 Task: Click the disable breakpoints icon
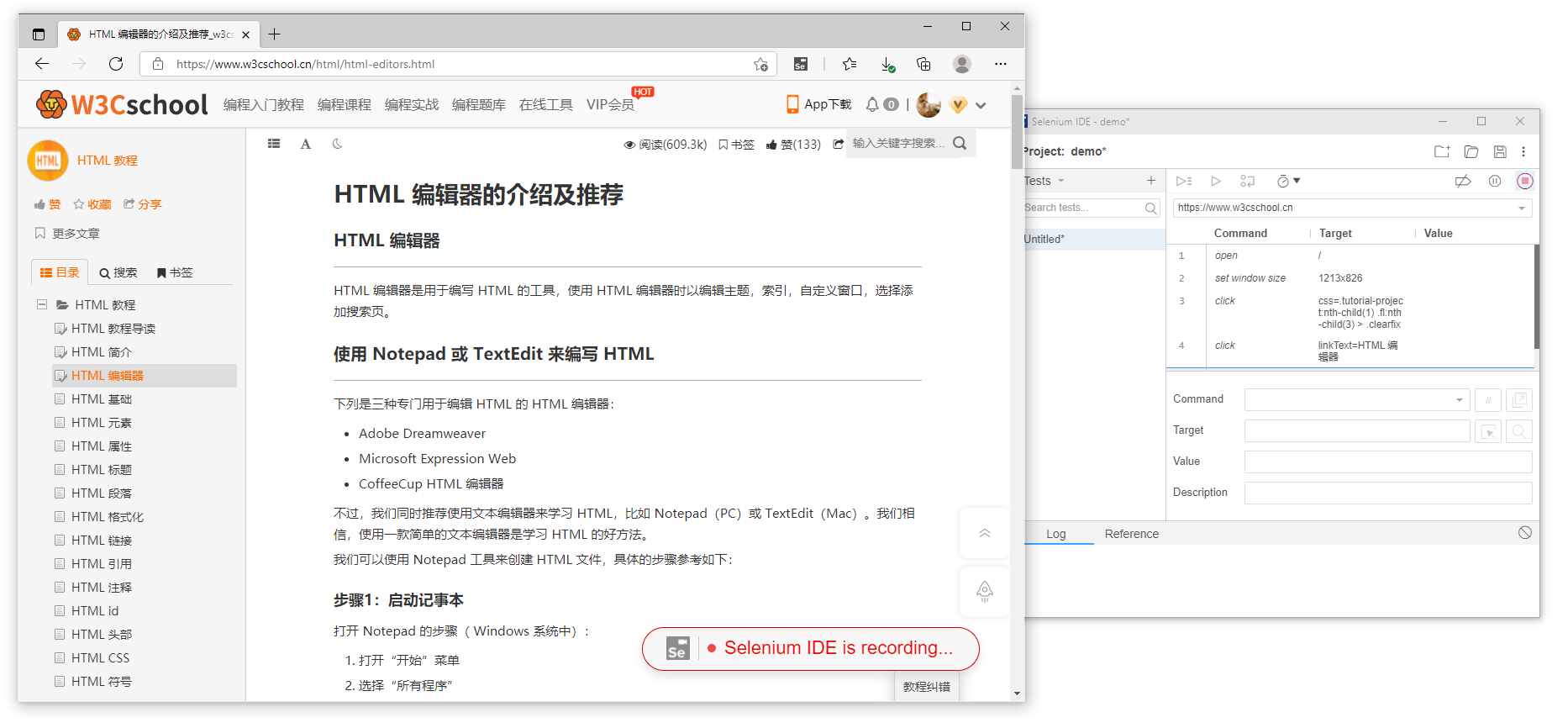coord(1463,181)
